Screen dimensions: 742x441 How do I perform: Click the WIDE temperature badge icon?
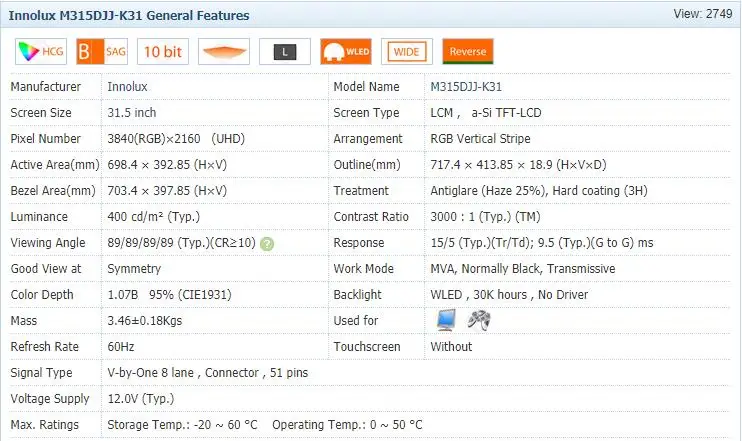tap(407, 52)
